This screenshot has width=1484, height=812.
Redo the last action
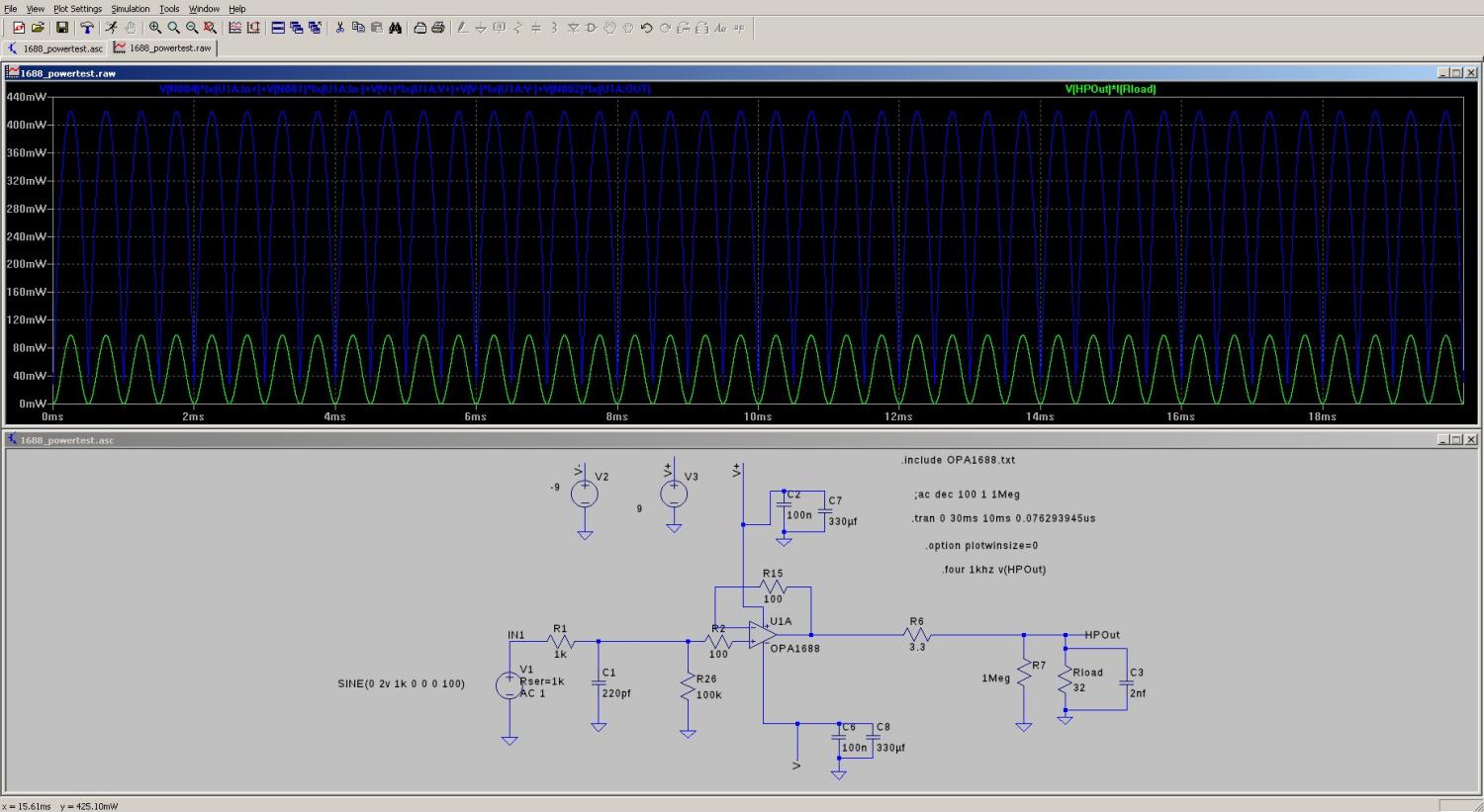pos(665,28)
